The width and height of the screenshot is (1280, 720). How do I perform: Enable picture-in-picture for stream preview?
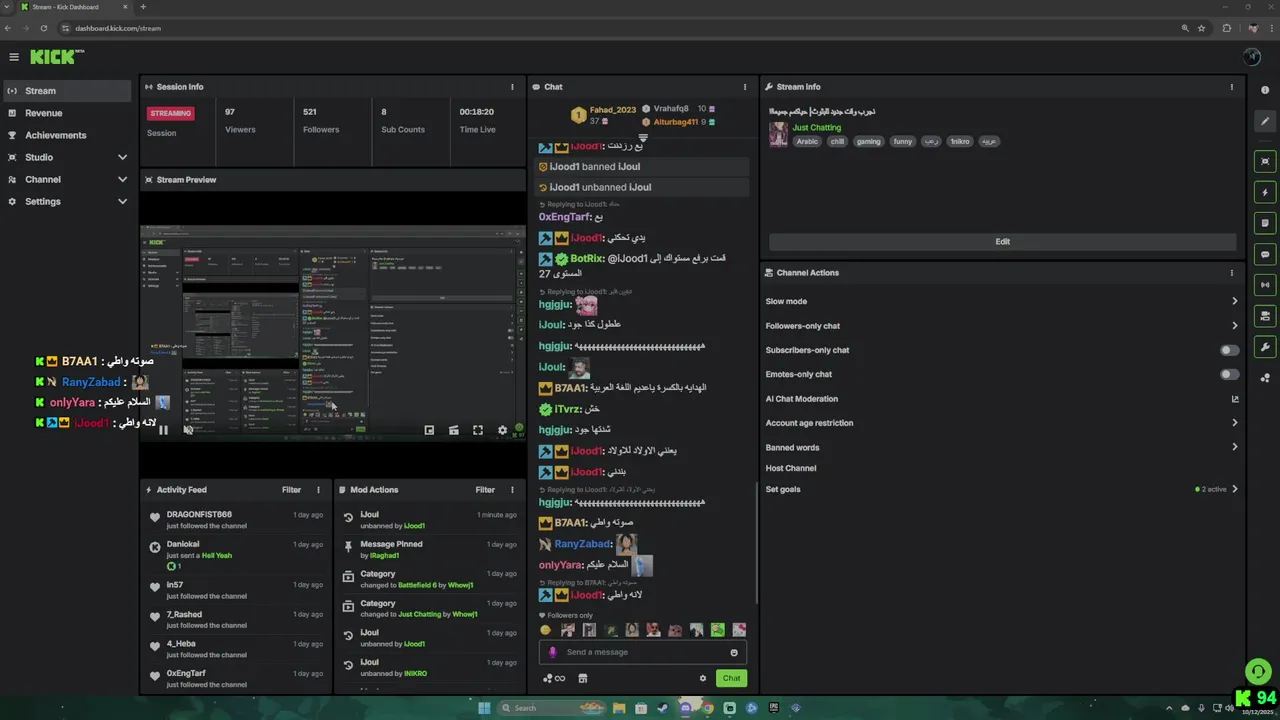[x=429, y=430]
